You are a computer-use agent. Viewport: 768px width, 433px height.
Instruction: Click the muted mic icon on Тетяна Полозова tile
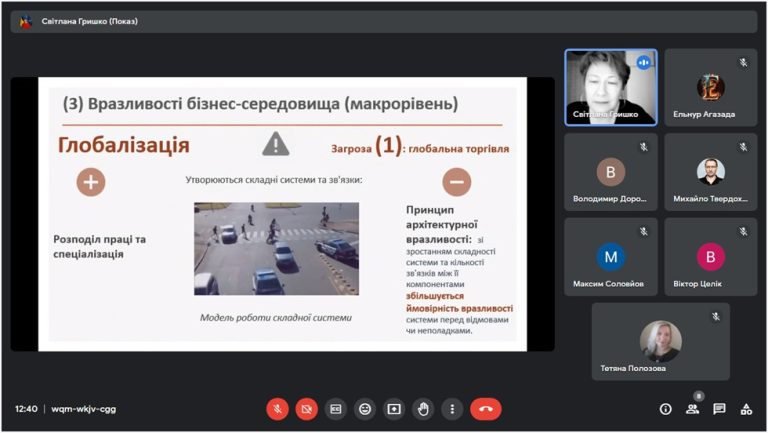(x=716, y=316)
